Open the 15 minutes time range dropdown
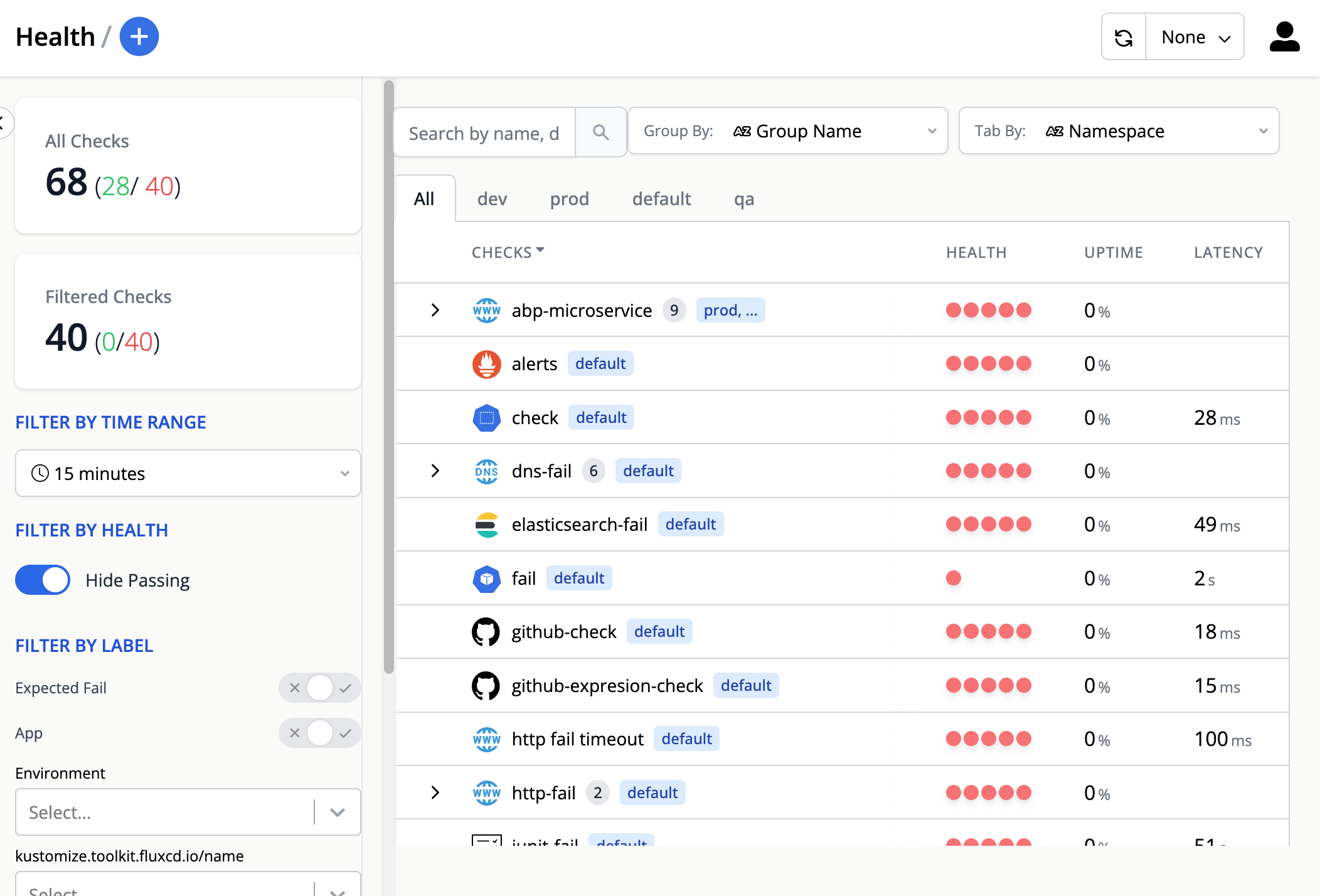Image resolution: width=1320 pixels, height=896 pixels. coord(188,473)
